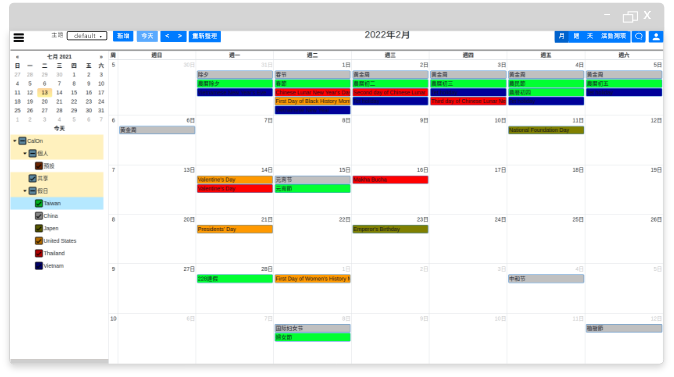This screenshot has width=674, height=377.
Task: Open the user profile icon
Action: [x=656, y=37]
